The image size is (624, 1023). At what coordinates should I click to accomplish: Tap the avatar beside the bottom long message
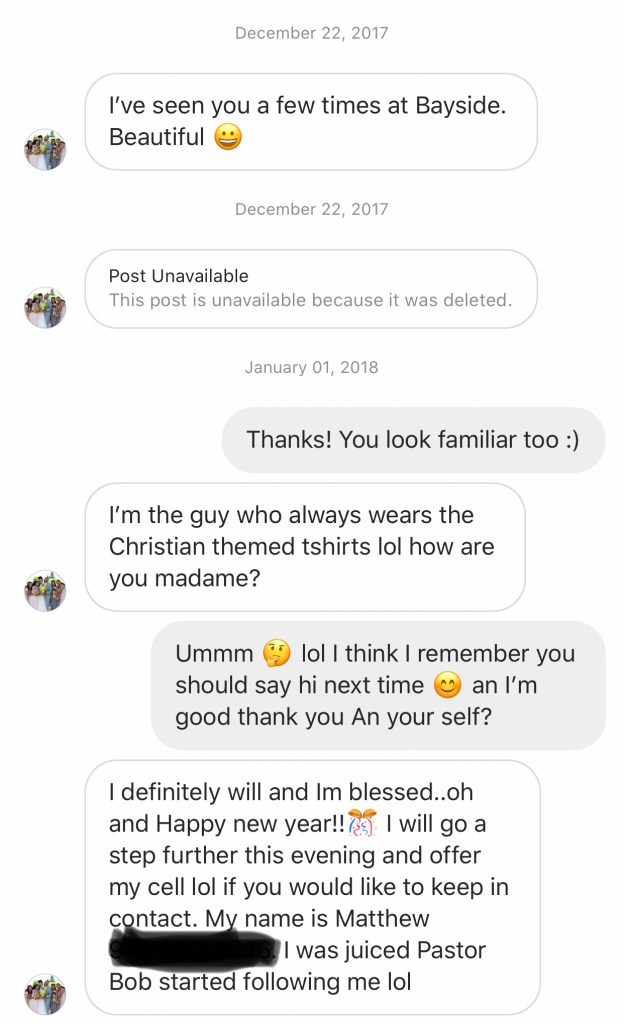(44, 995)
